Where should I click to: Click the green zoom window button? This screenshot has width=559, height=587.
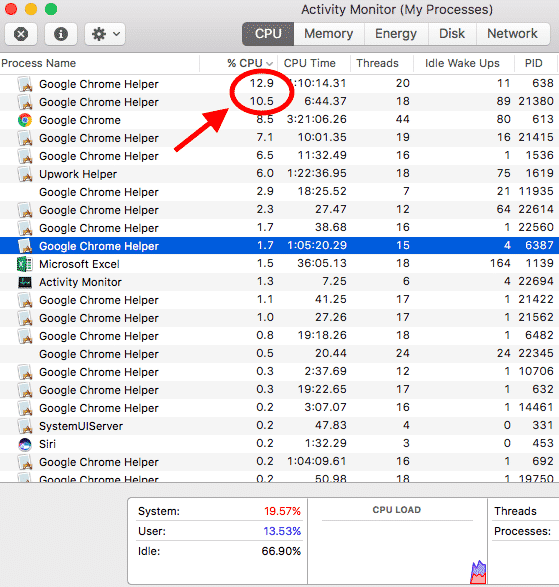pos(51,9)
